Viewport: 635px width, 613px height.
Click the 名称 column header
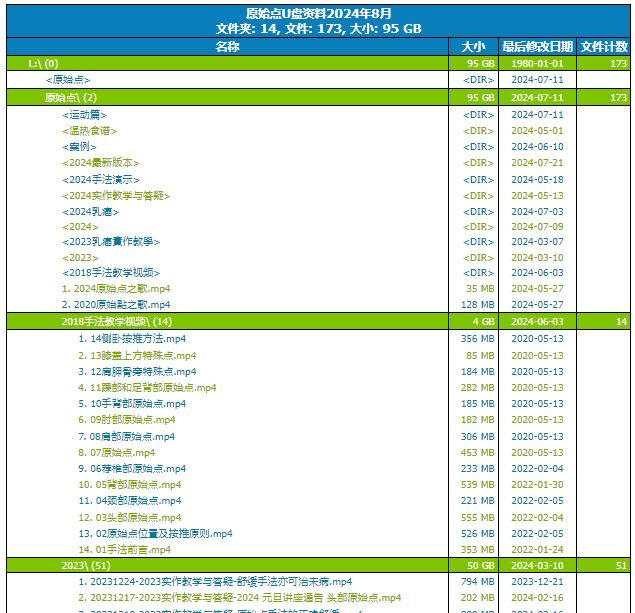pos(227,46)
